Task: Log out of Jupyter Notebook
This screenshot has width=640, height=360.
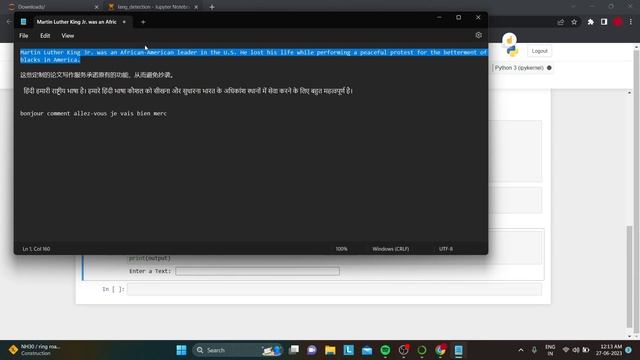Action: [x=539, y=51]
